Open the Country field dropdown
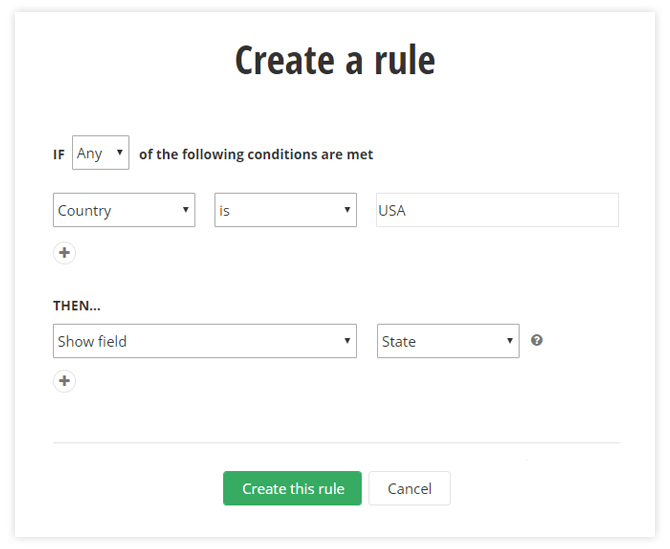Viewport: 670px width, 549px height. (123, 211)
